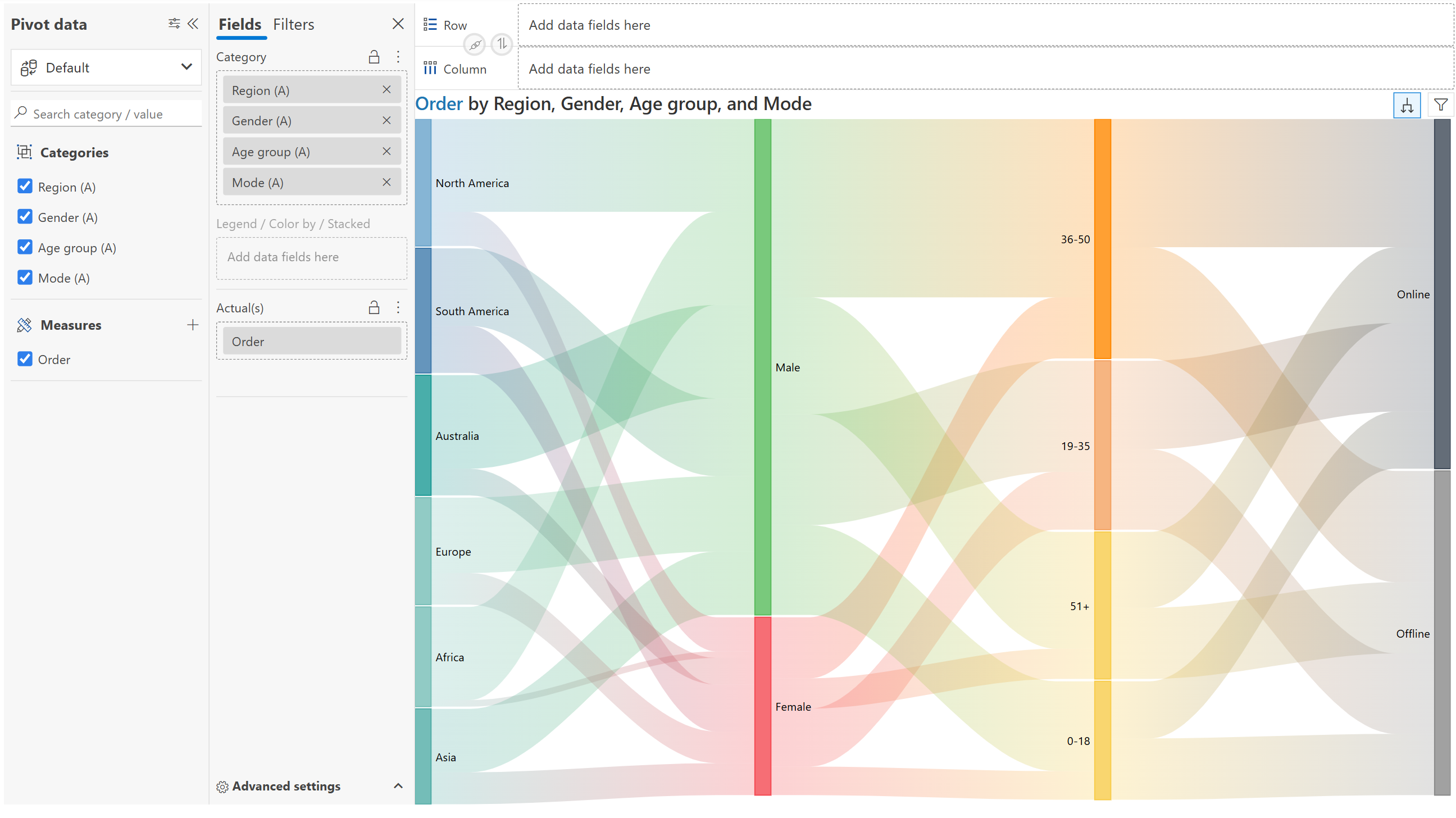Click the lock icon next to Category
Viewport: 1456px width, 818px height.
[x=374, y=57]
